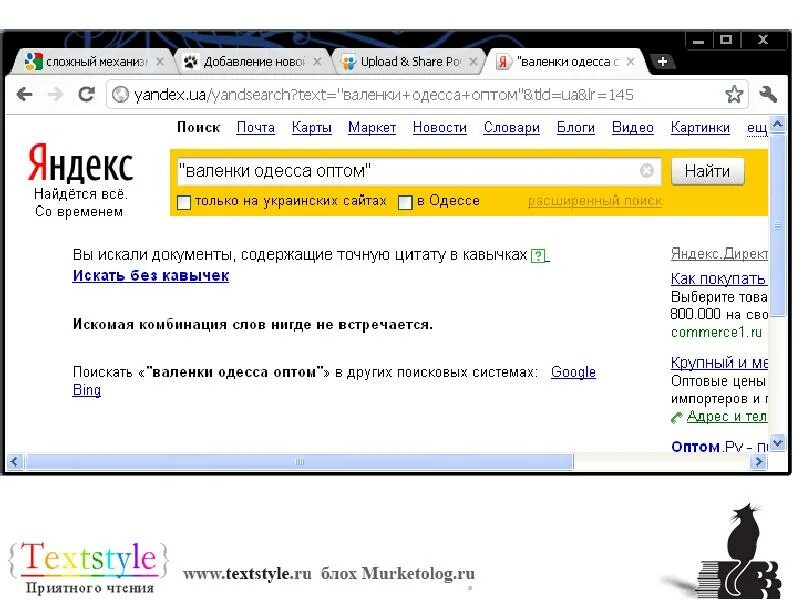The width and height of the screenshot is (800, 600).
Task: Close the 'сложный механизм' tab
Action: 160,62
